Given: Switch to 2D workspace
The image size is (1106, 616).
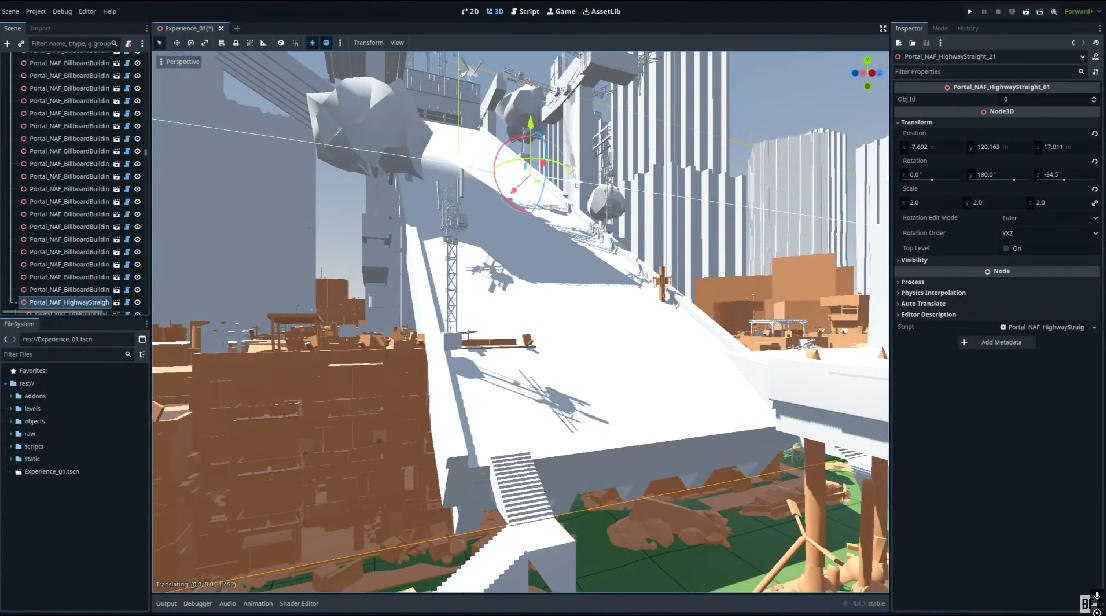Looking at the screenshot, I should [470, 11].
